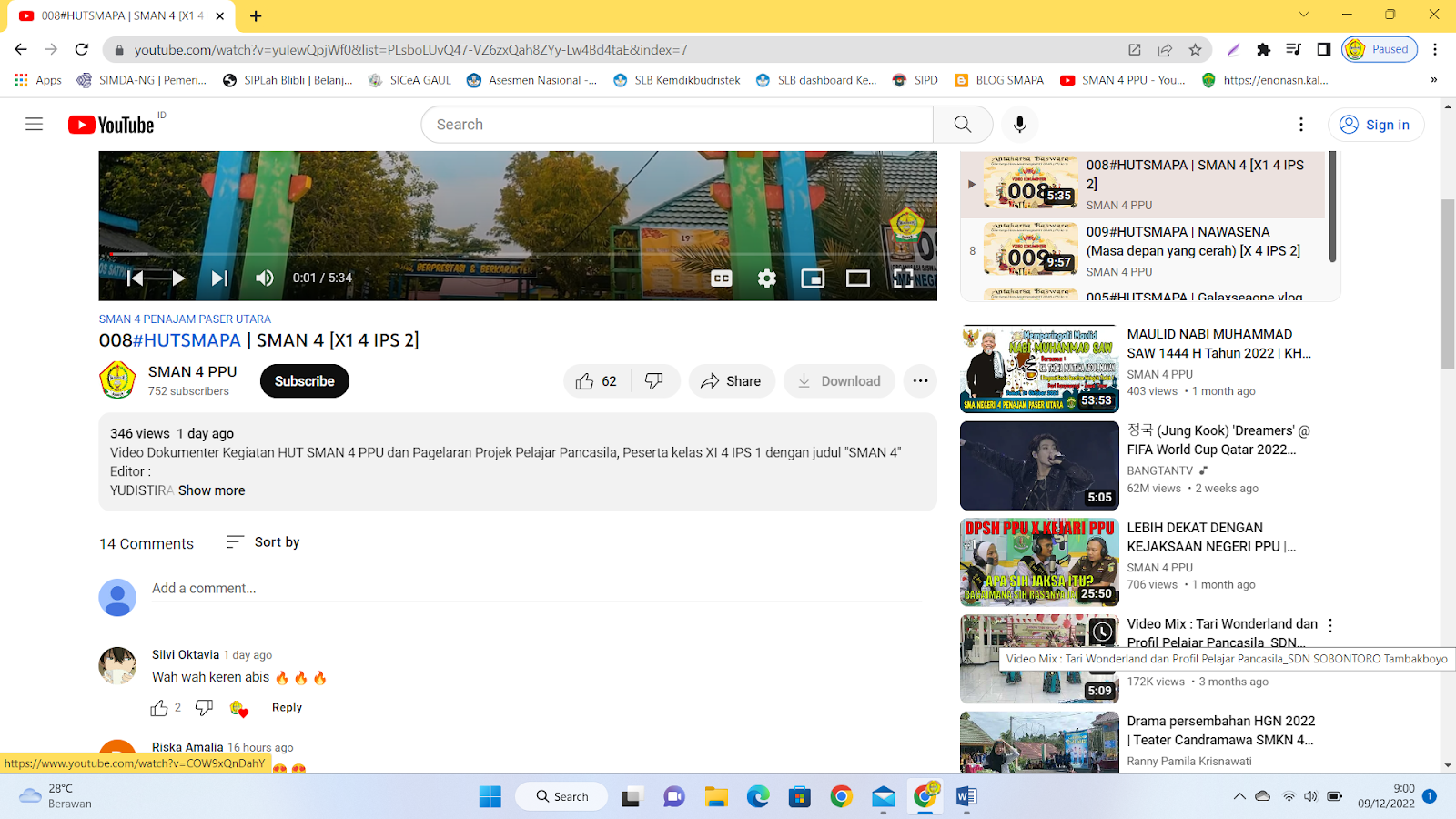
Task: Open Apps bookmarks shortcut
Action: 38,80
